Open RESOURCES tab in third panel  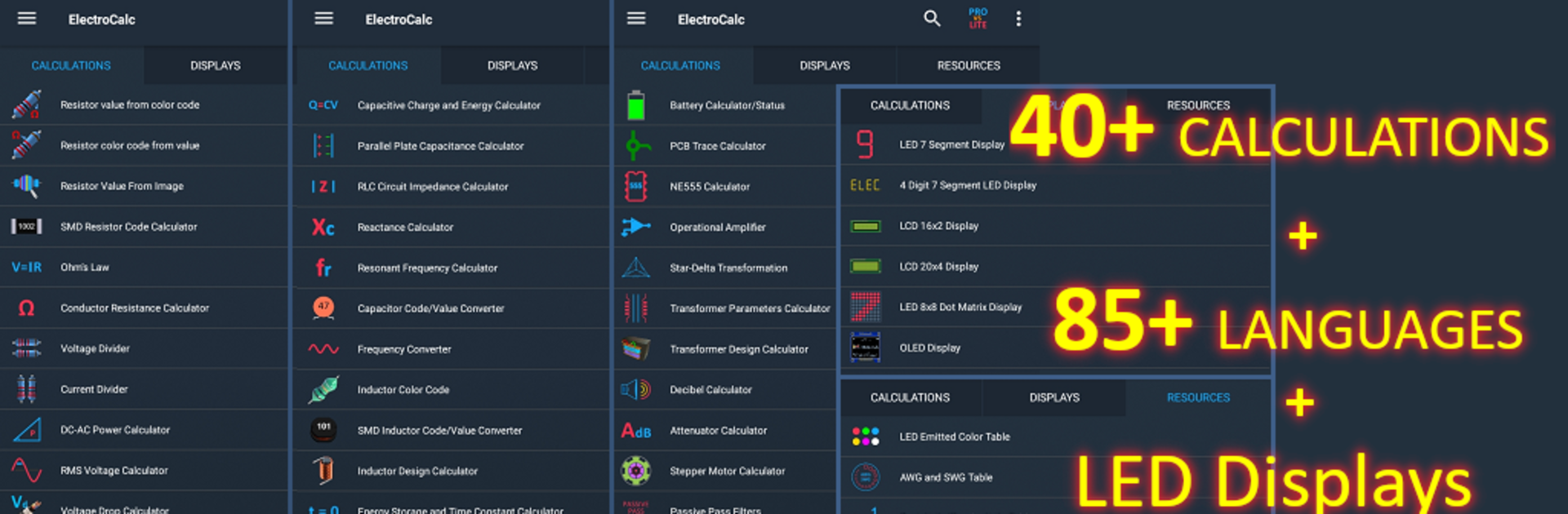click(969, 65)
